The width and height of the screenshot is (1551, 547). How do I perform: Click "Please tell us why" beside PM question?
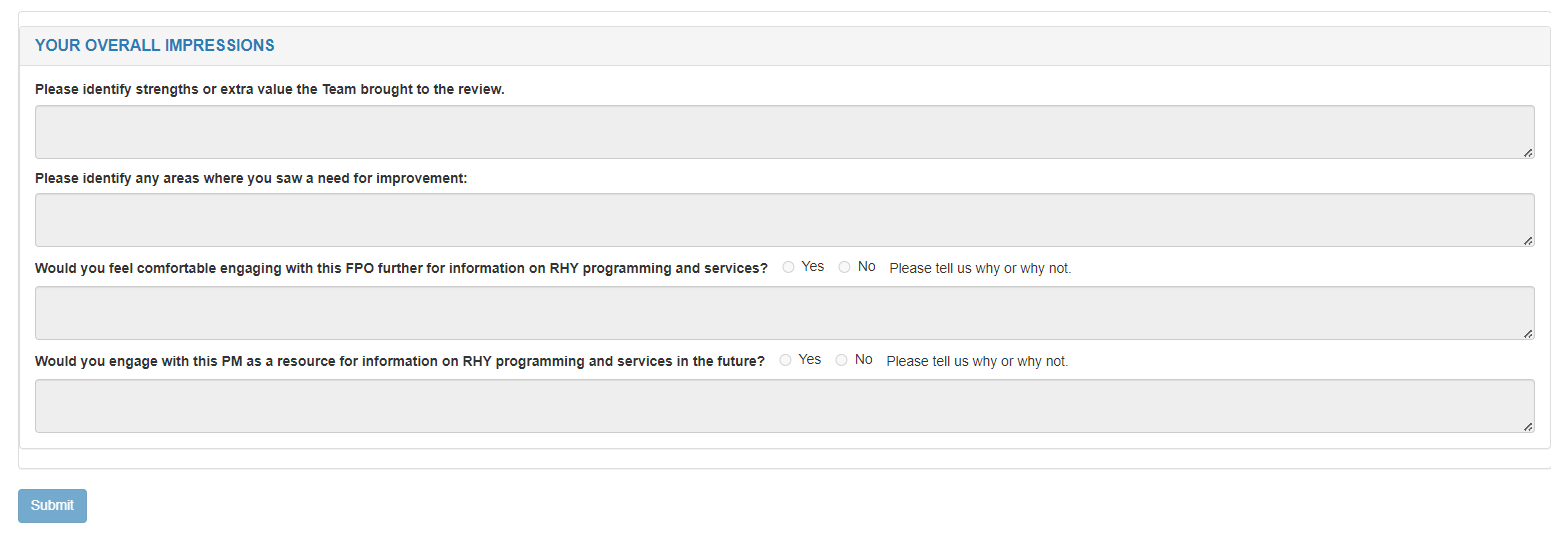click(x=977, y=361)
